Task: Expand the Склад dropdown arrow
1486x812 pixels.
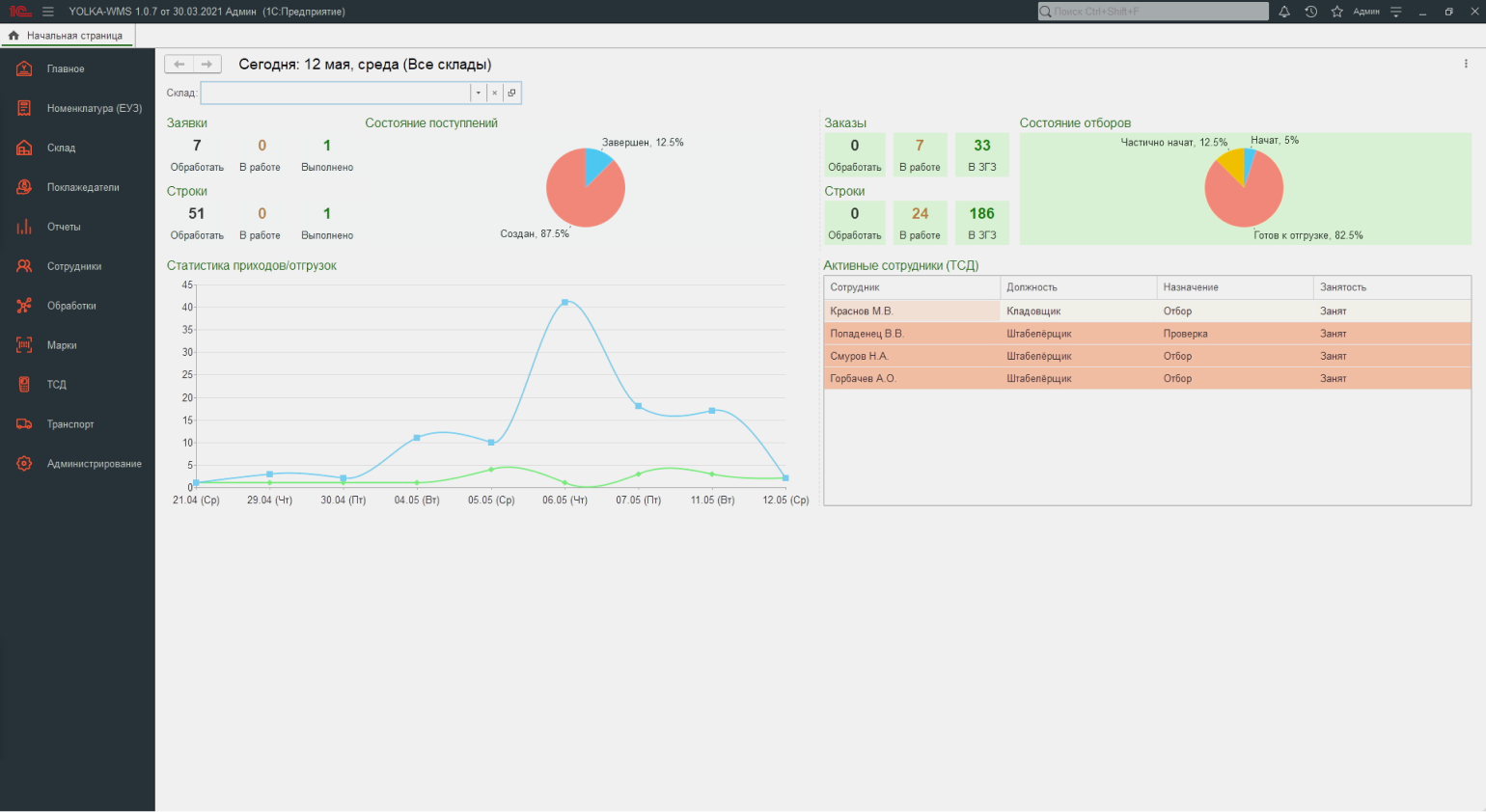Action: coord(478,93)
